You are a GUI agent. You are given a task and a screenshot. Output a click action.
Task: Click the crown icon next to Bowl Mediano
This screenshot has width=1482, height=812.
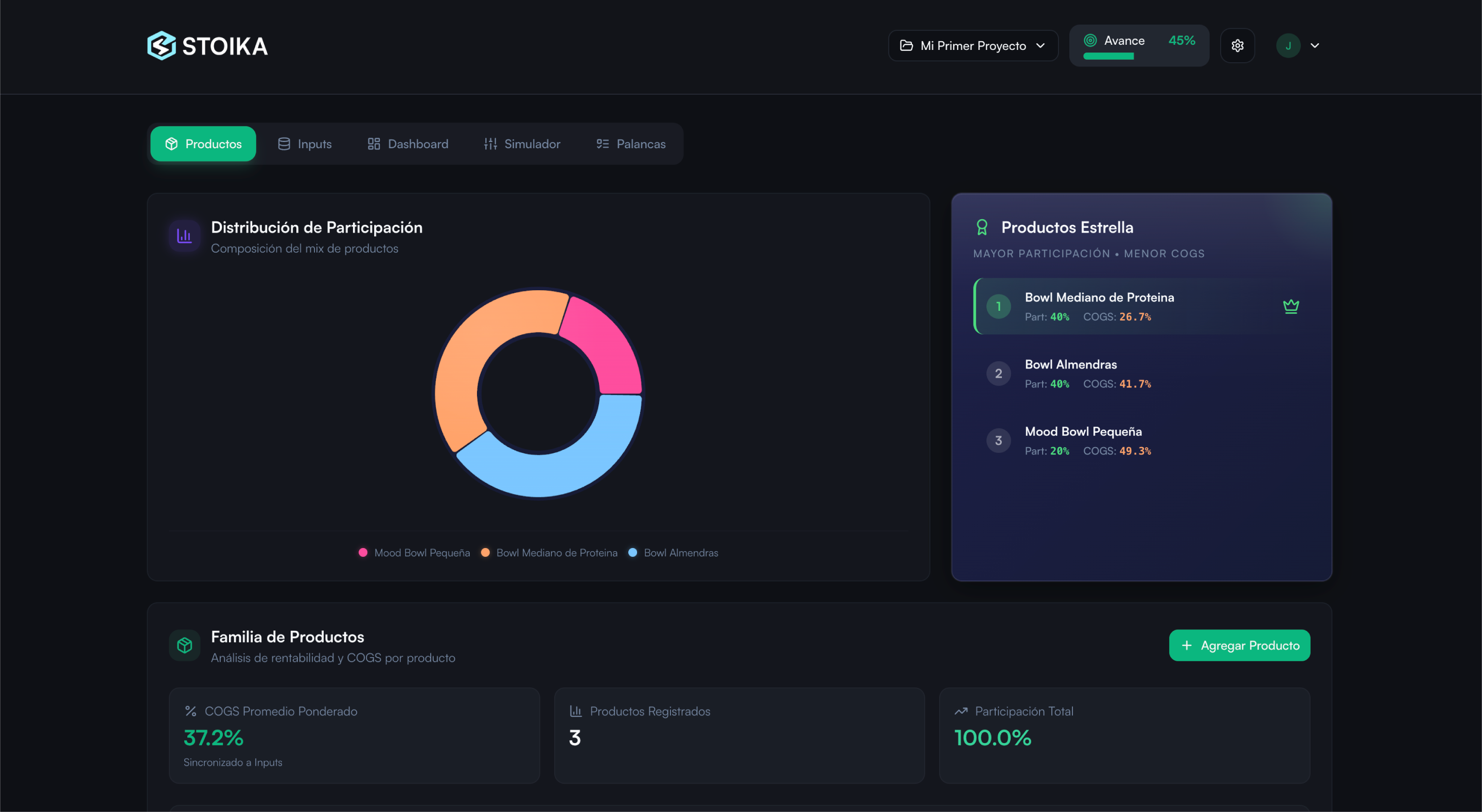pyautogui.click(x=1292, y=306)
